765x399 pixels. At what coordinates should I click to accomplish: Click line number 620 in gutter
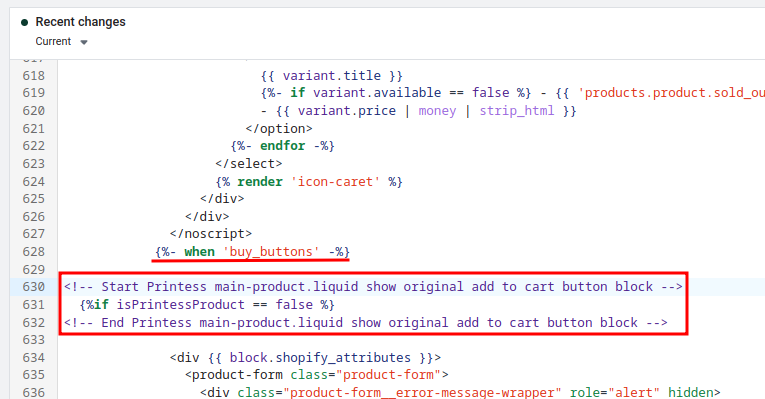pos(34,111)
